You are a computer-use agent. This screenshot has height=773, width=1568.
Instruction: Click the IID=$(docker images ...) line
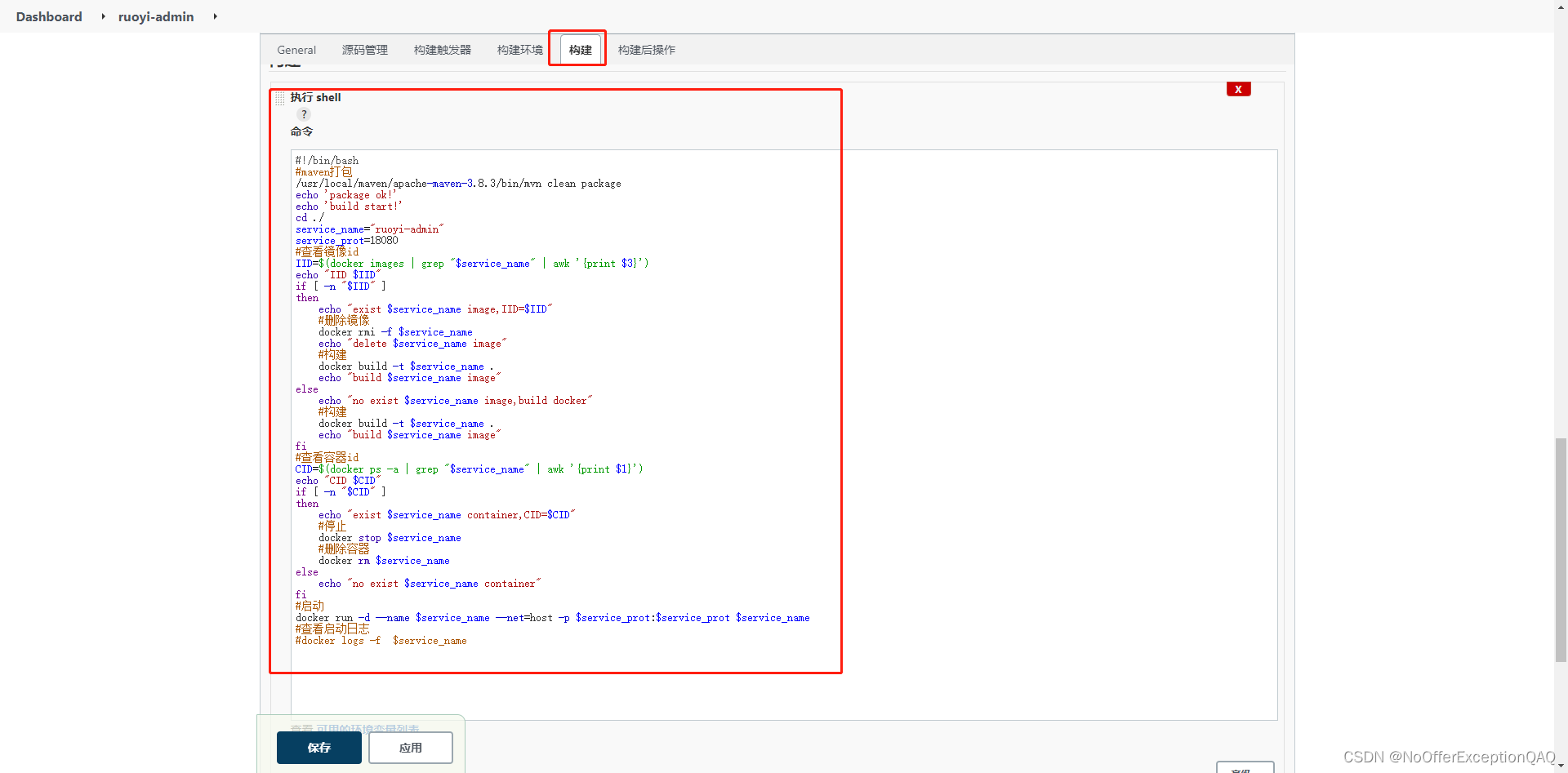472,264
